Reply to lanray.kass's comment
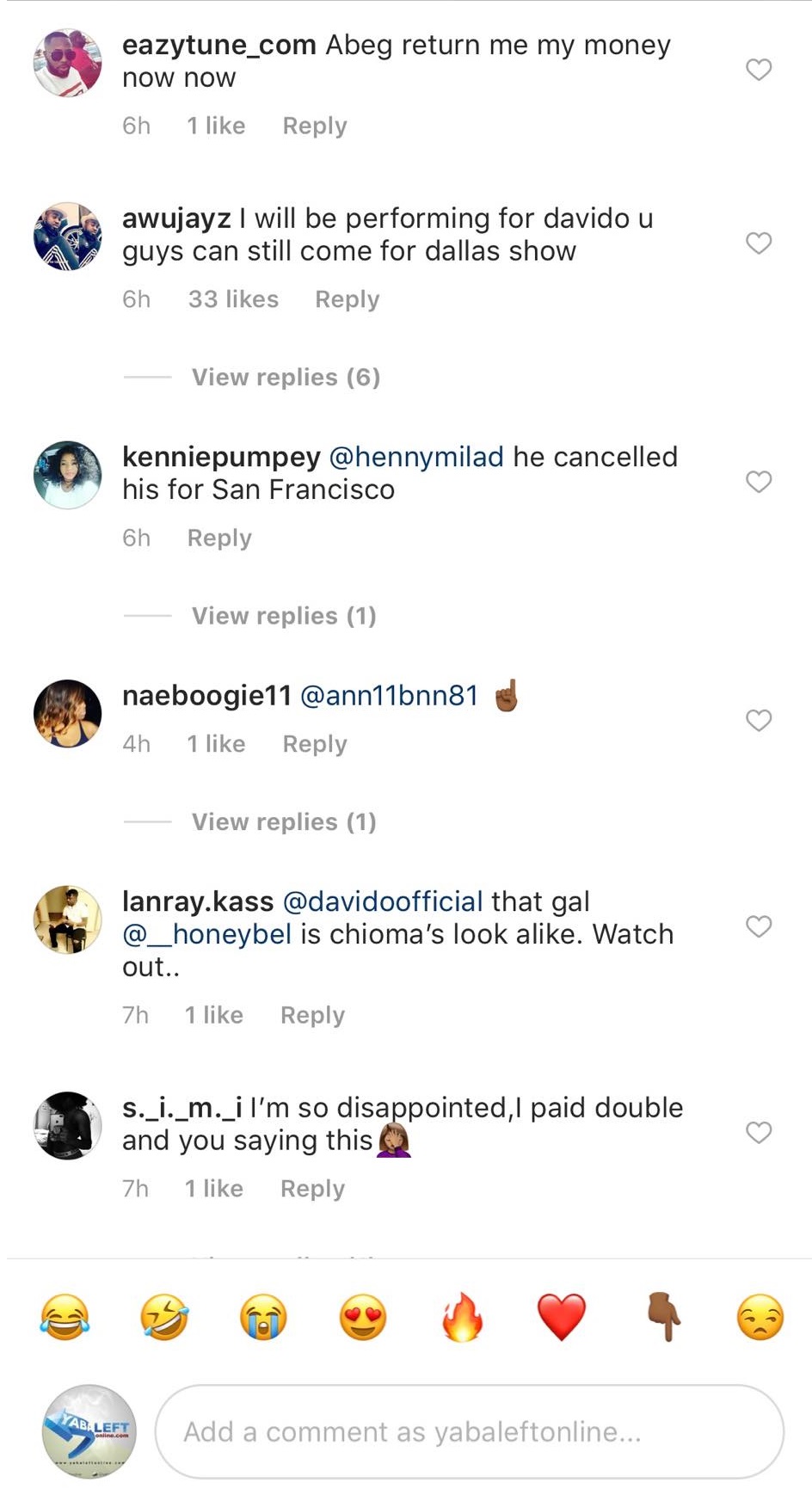 point(312,1015)
